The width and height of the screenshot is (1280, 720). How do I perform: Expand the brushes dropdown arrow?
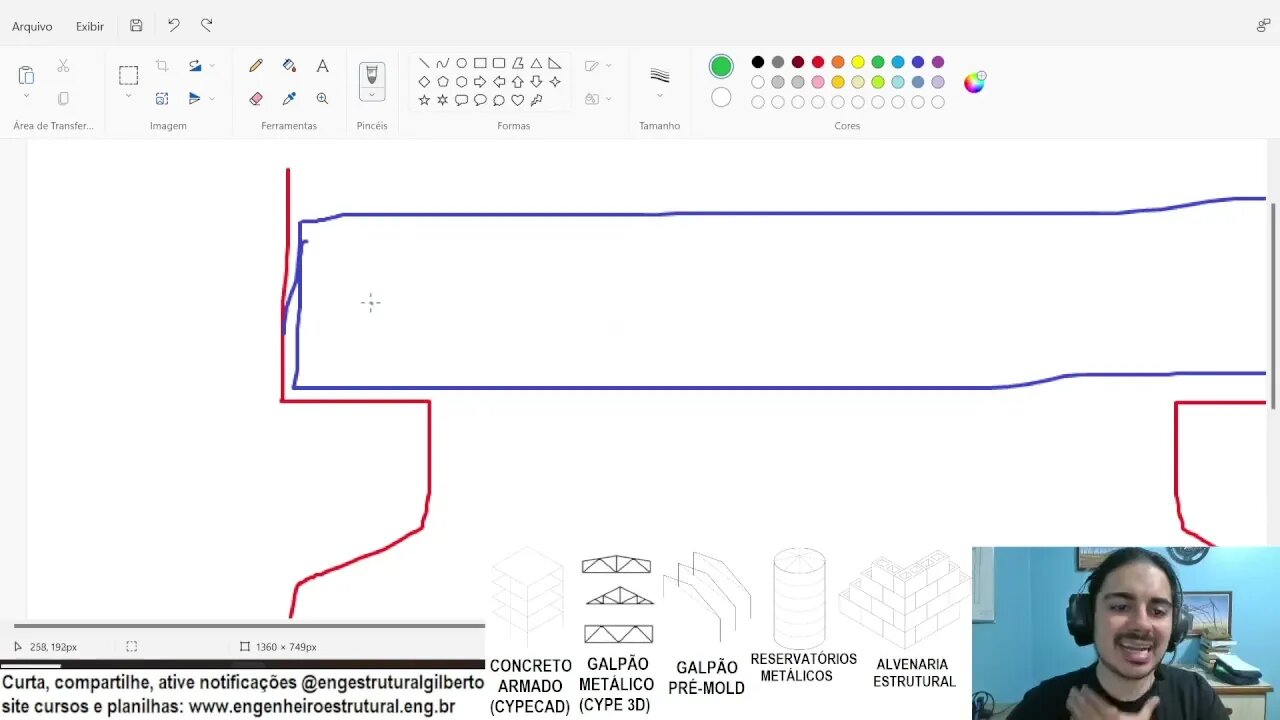point(372,96)
